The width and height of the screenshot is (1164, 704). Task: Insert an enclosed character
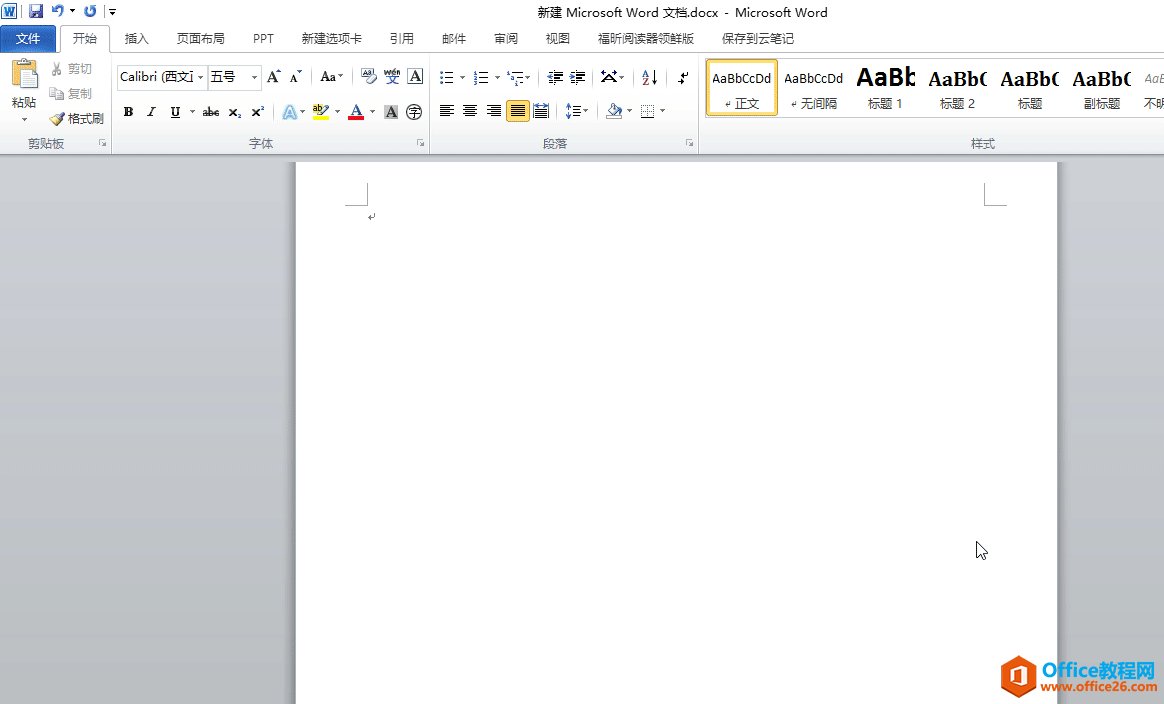pyautogui.click(x=414, y=112)
